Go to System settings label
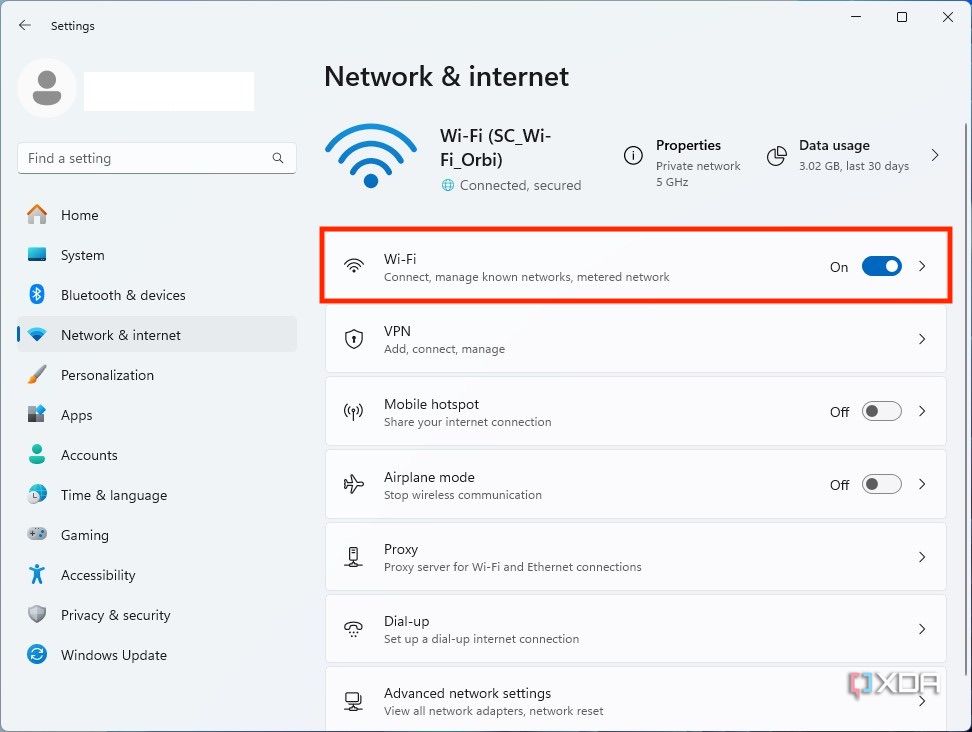972x732 pixels. click(82, 255)
